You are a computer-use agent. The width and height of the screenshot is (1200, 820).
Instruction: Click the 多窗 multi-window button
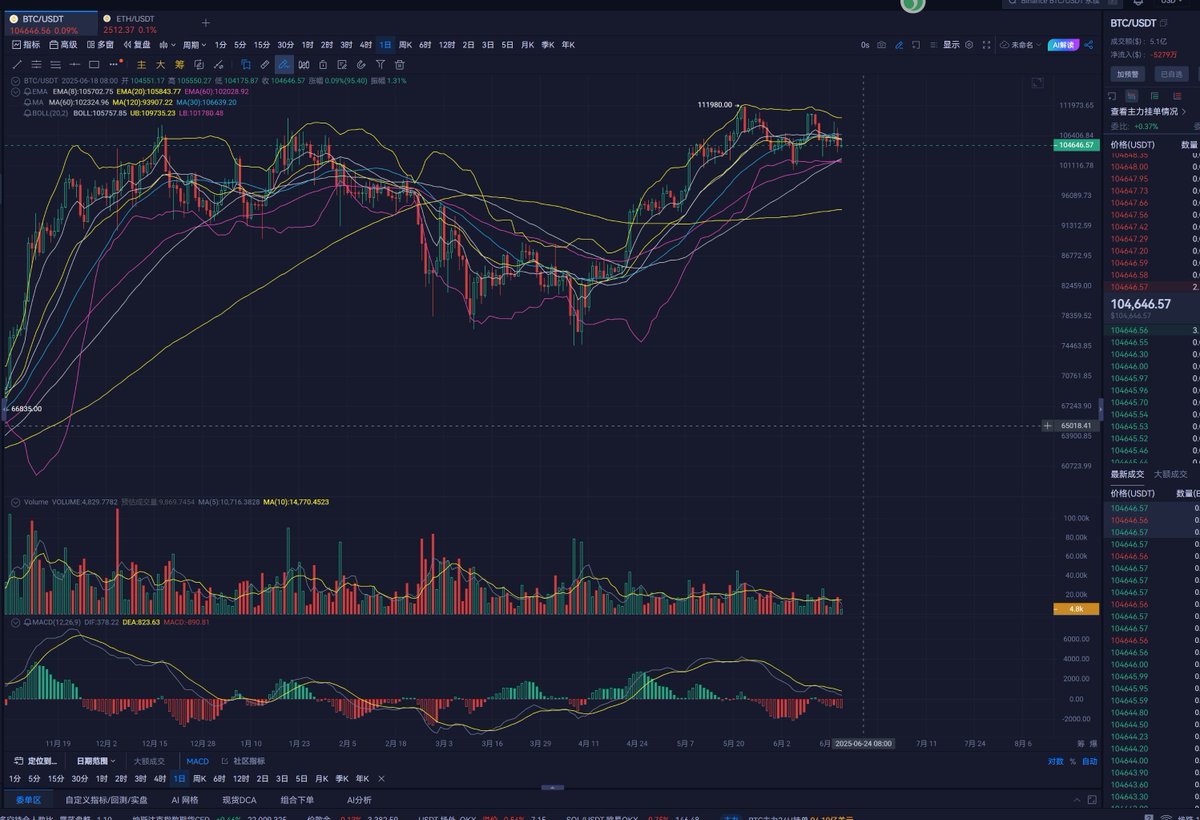pyautogui.click(x=100, y=45)
